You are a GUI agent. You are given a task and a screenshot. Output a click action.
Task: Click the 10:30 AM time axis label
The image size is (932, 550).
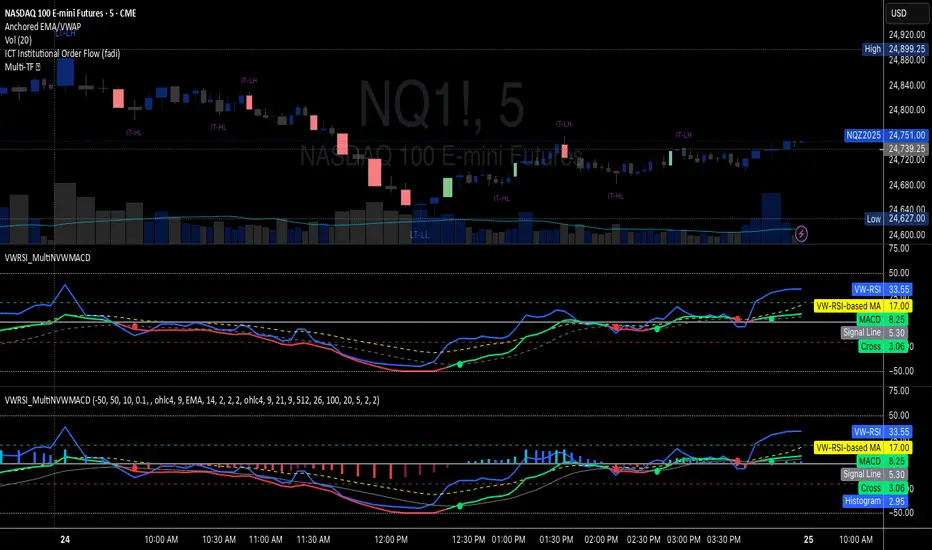219,539
